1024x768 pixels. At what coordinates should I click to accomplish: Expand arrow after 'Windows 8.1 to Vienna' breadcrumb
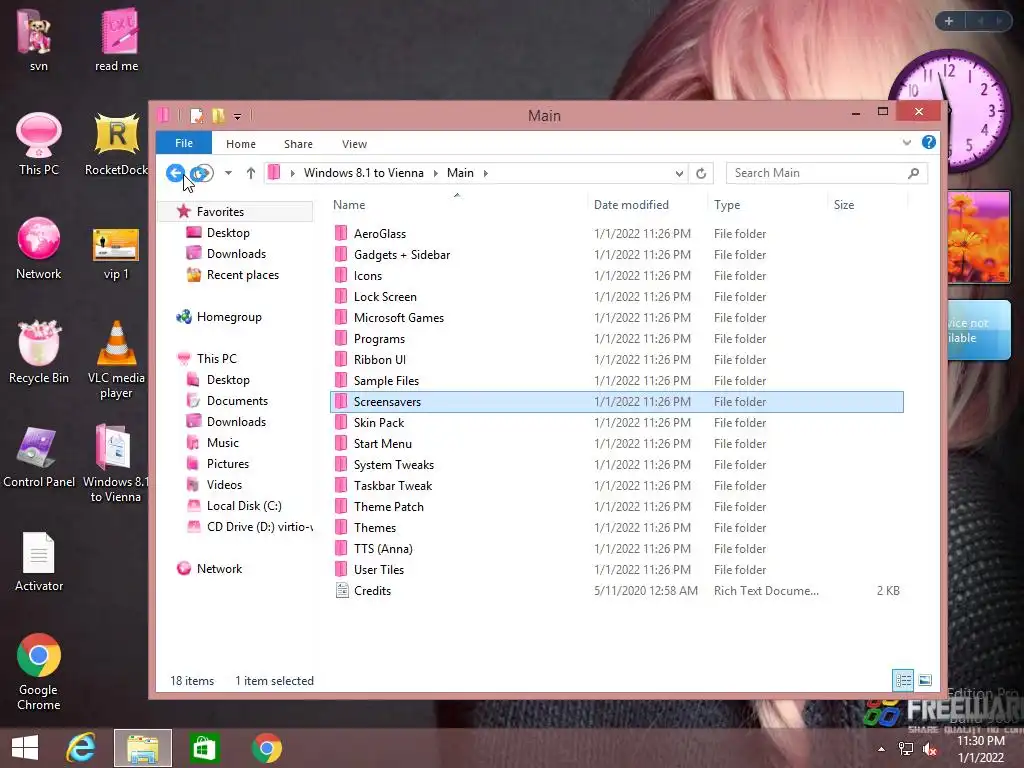(436, 173)
